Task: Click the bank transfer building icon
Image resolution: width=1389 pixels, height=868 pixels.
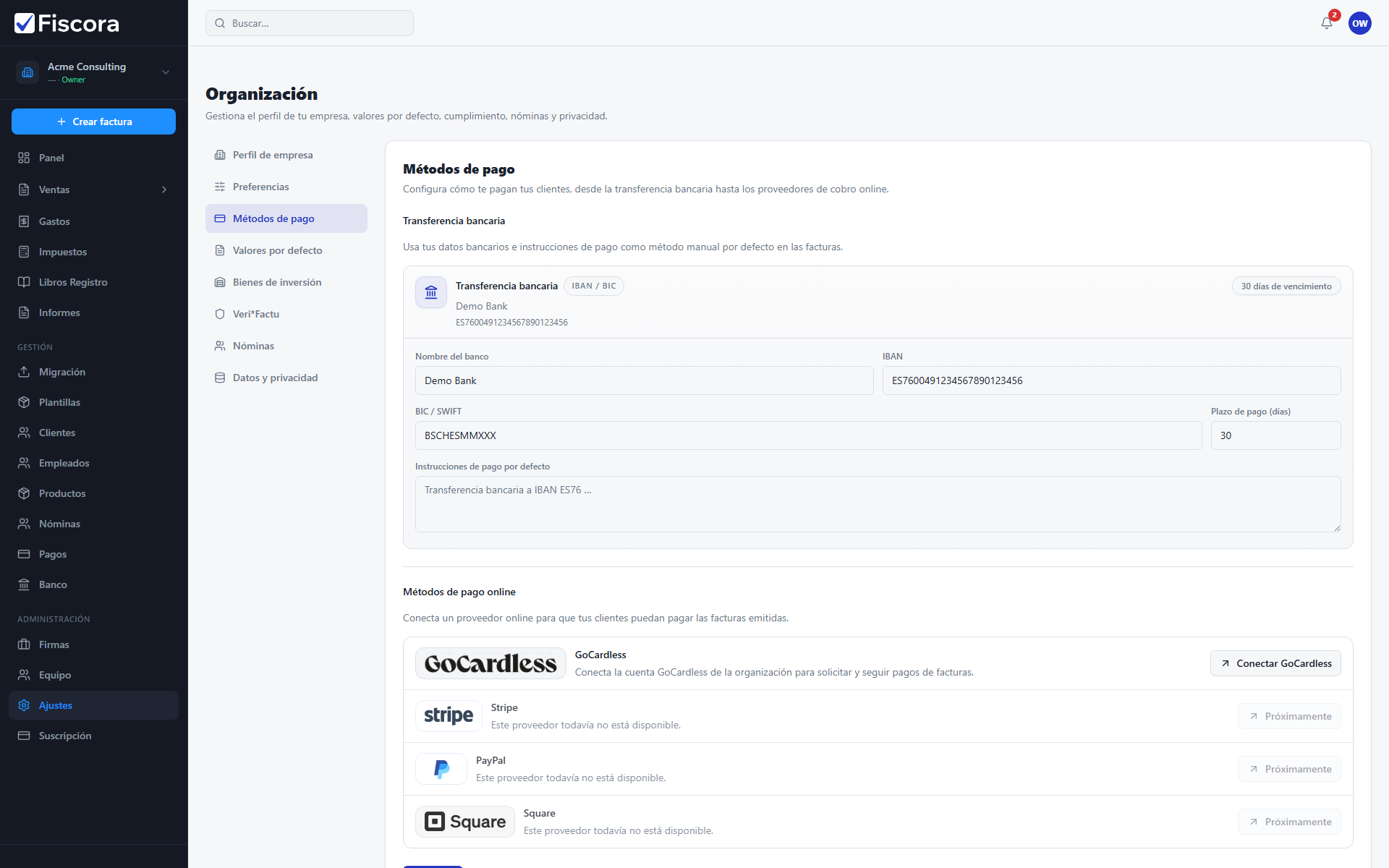Action: 431,292
